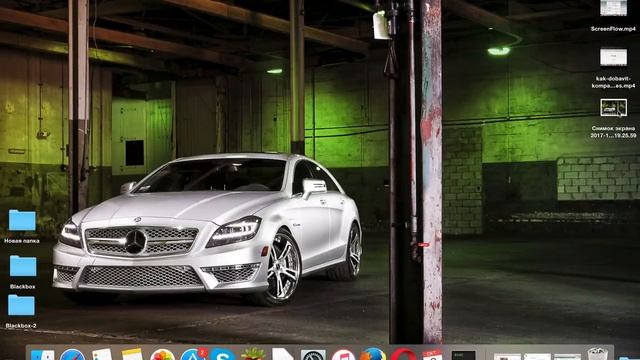The height and width of the screenshot is (360, 640).
Task: Open Terminal from the Dock
Action: point(463,355)
